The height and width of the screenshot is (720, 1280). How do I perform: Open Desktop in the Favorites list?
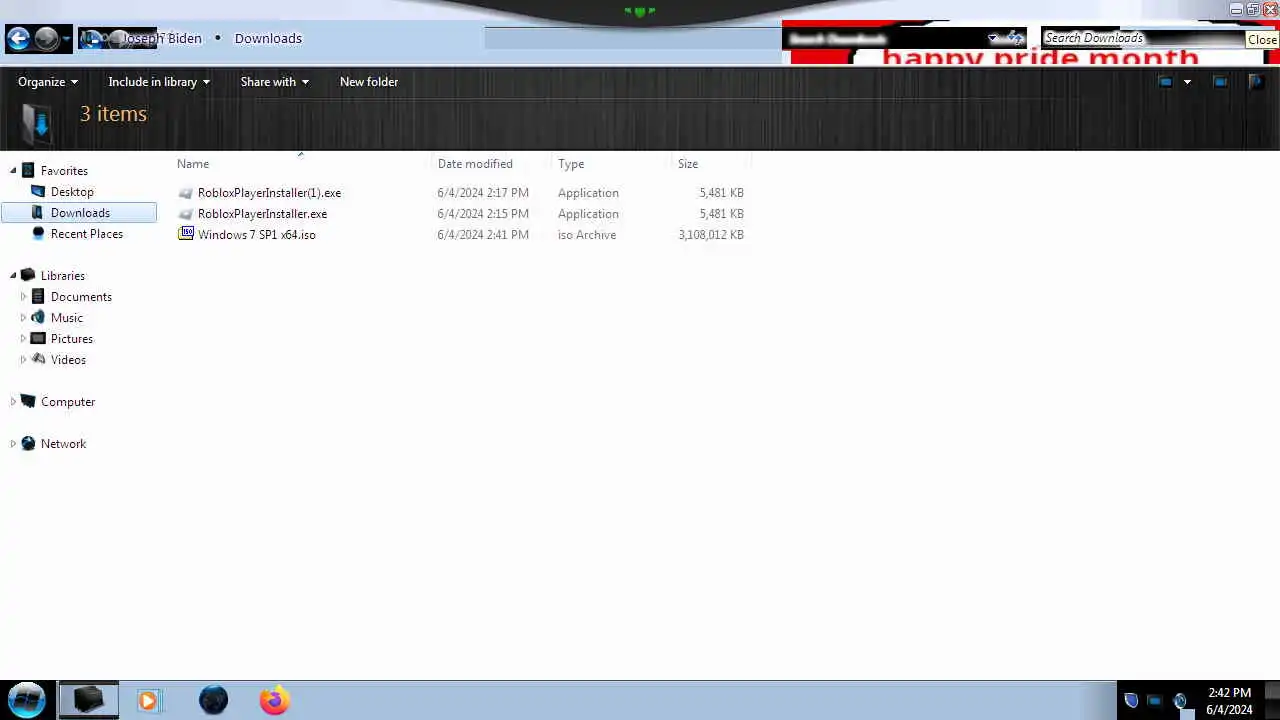pyautogui.click(x=72, y=192)
